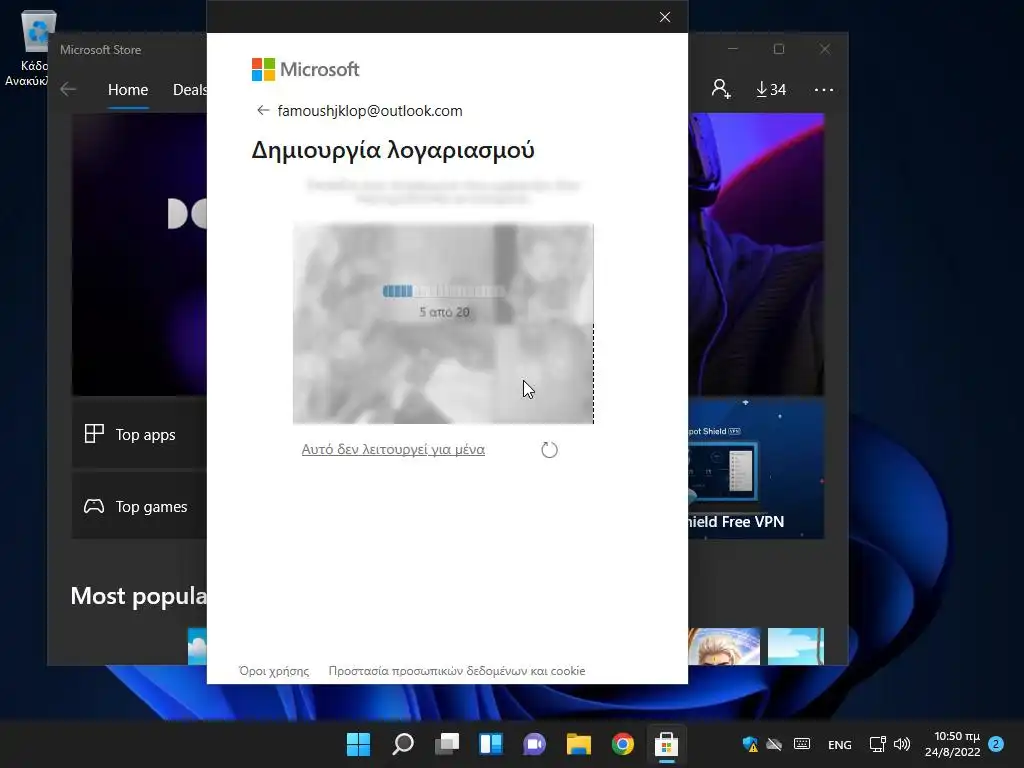Switch to the Deals tab in Microsoft Store
This screenshot has height=768, width=1024.
[x=189, y=89]
